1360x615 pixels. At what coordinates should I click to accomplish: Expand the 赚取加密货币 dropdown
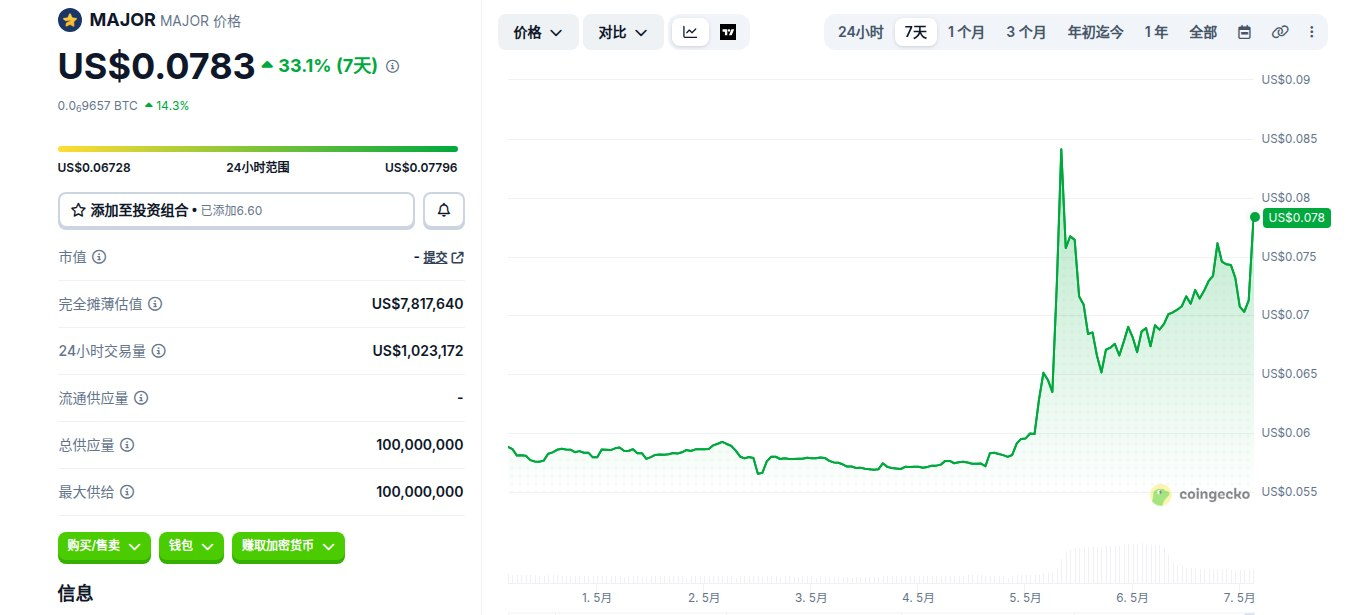(x=288, y=546)
